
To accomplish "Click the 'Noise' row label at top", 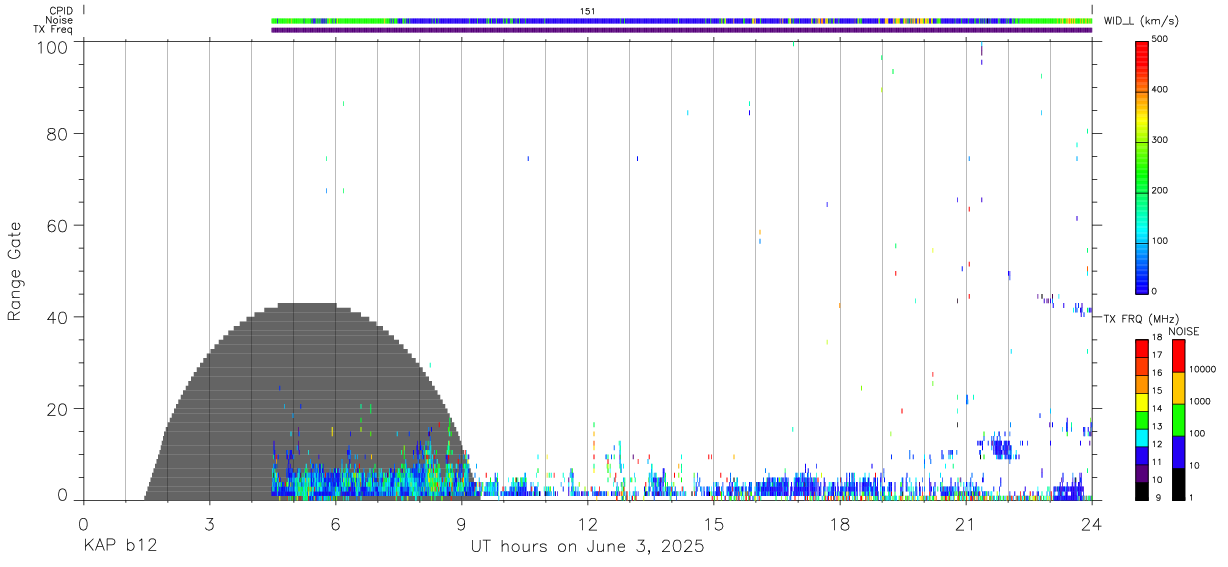I will (x=59, y=20).
